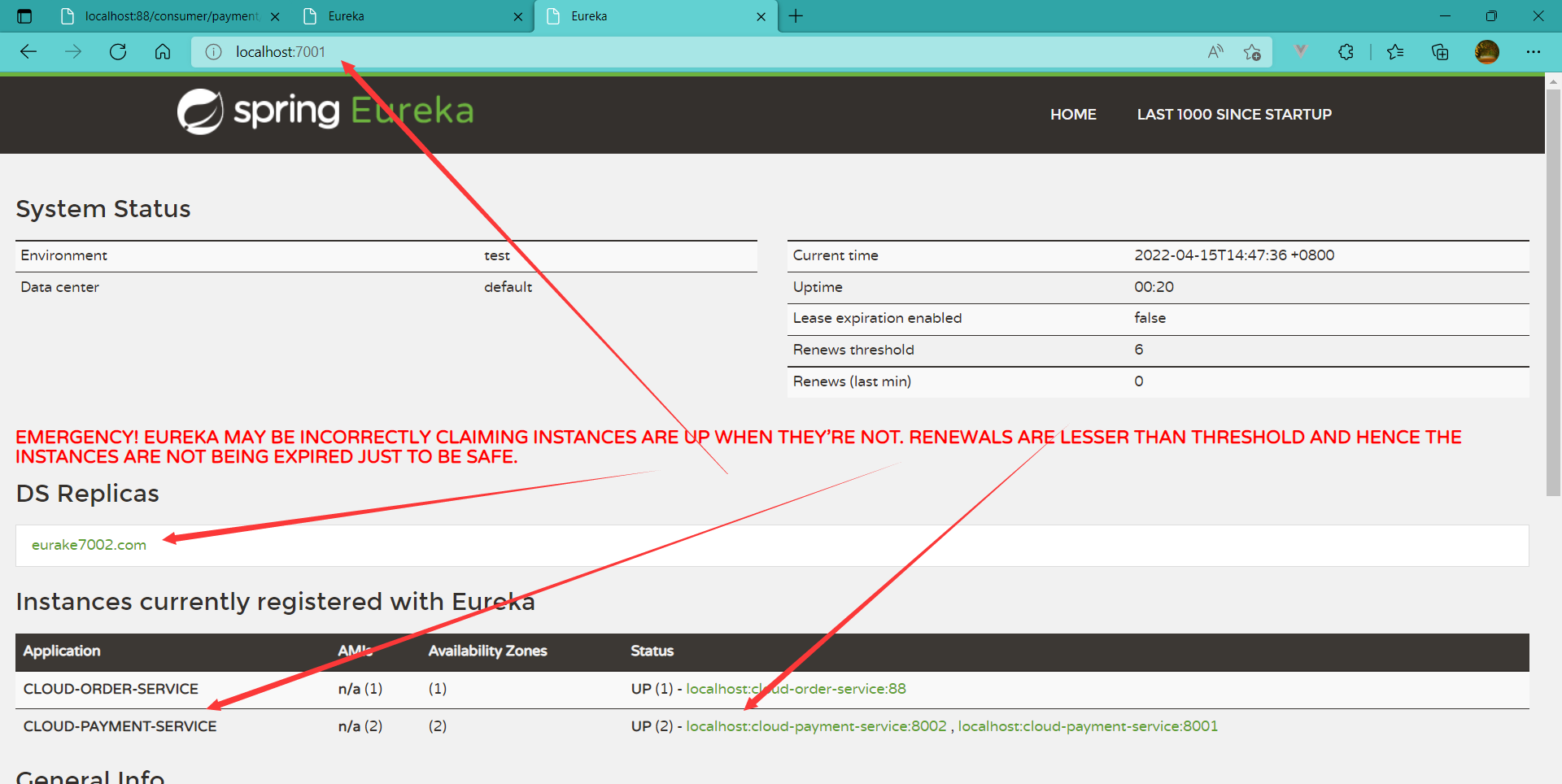
Task: Open localhost:cloud-payment-service:8001 instance link
Action: tap(1088, 726)
